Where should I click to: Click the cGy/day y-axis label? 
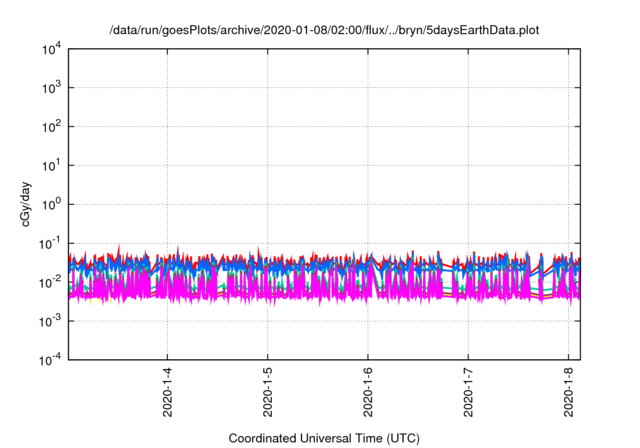point(25,204)
